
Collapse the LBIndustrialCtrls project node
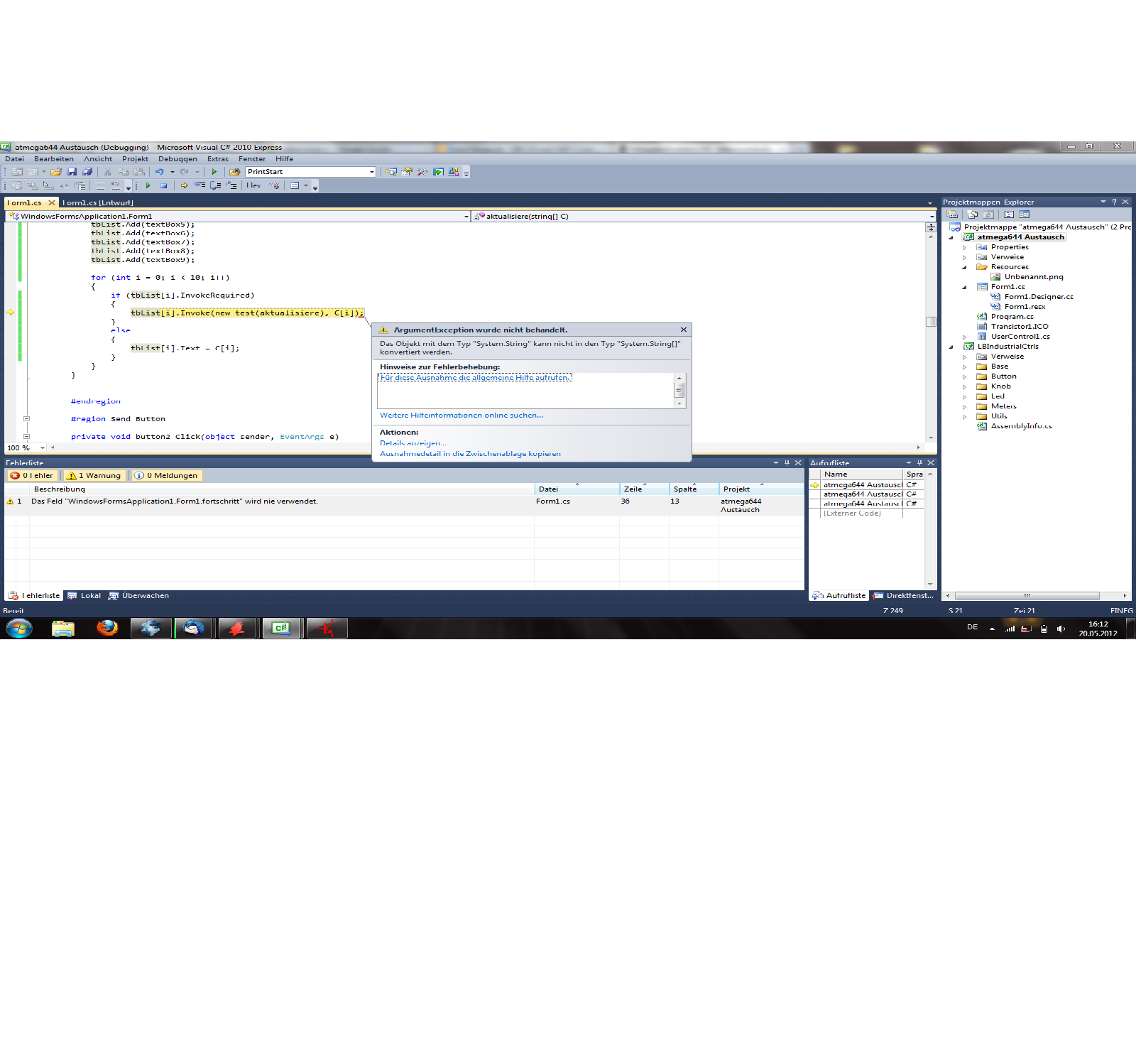[951, 347]
